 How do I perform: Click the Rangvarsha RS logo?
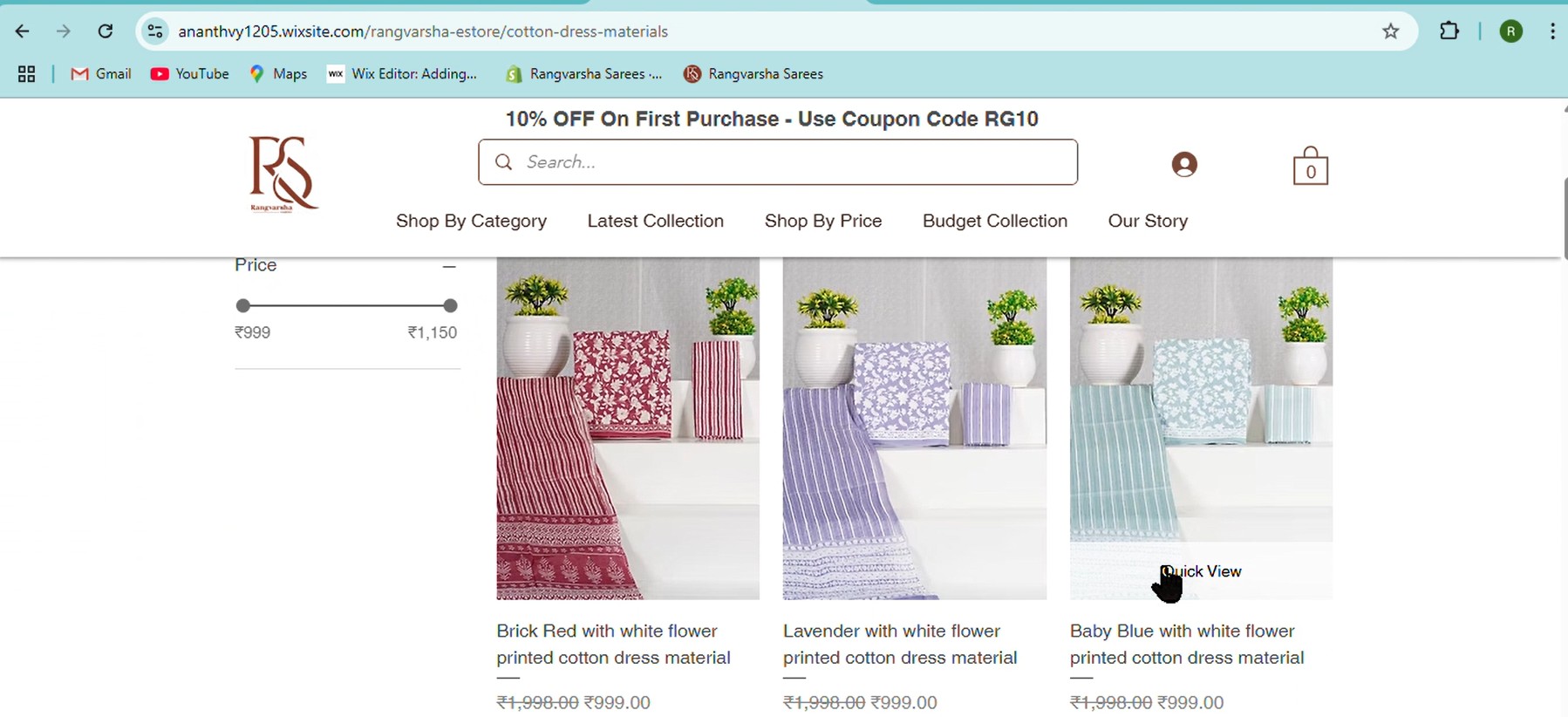(283, 174)
